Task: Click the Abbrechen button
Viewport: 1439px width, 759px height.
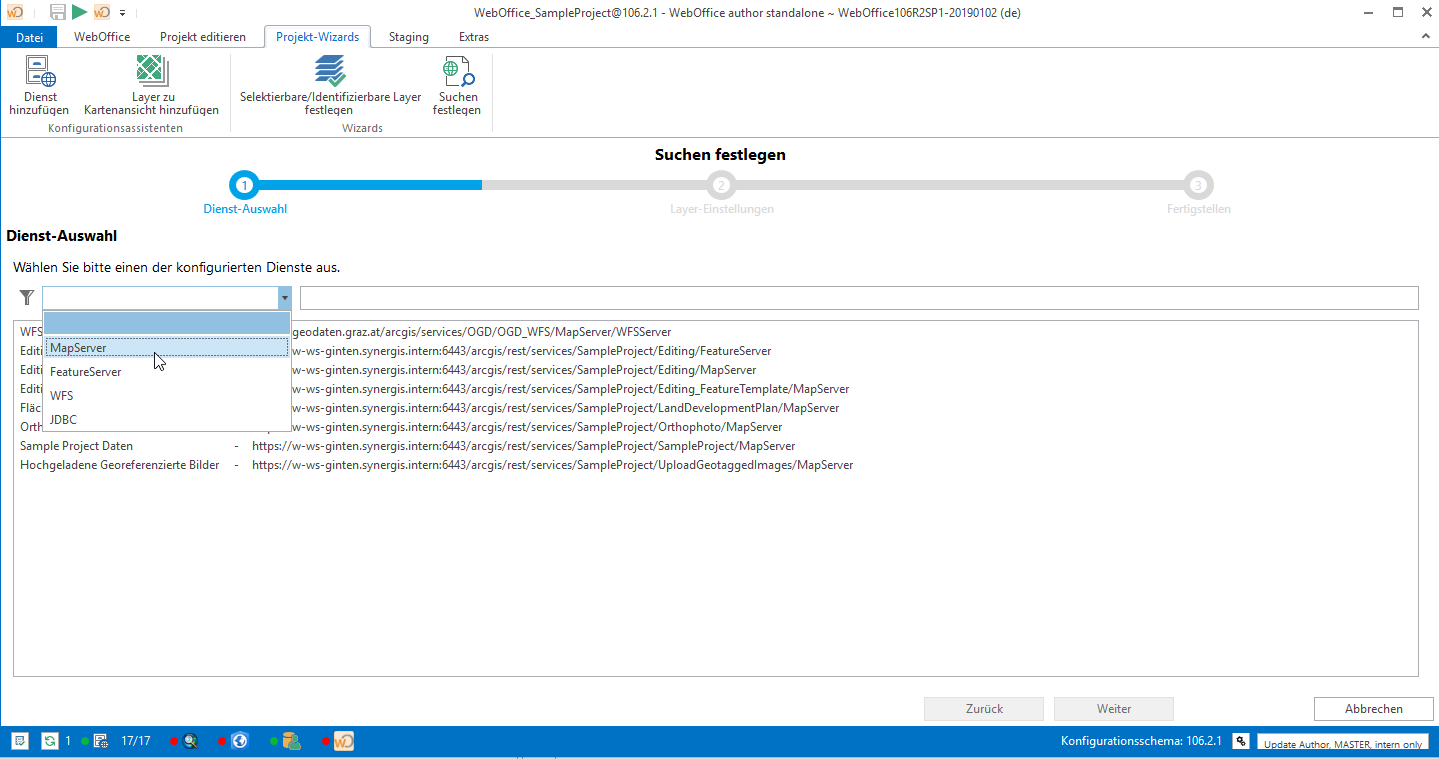Action: 1372,708
